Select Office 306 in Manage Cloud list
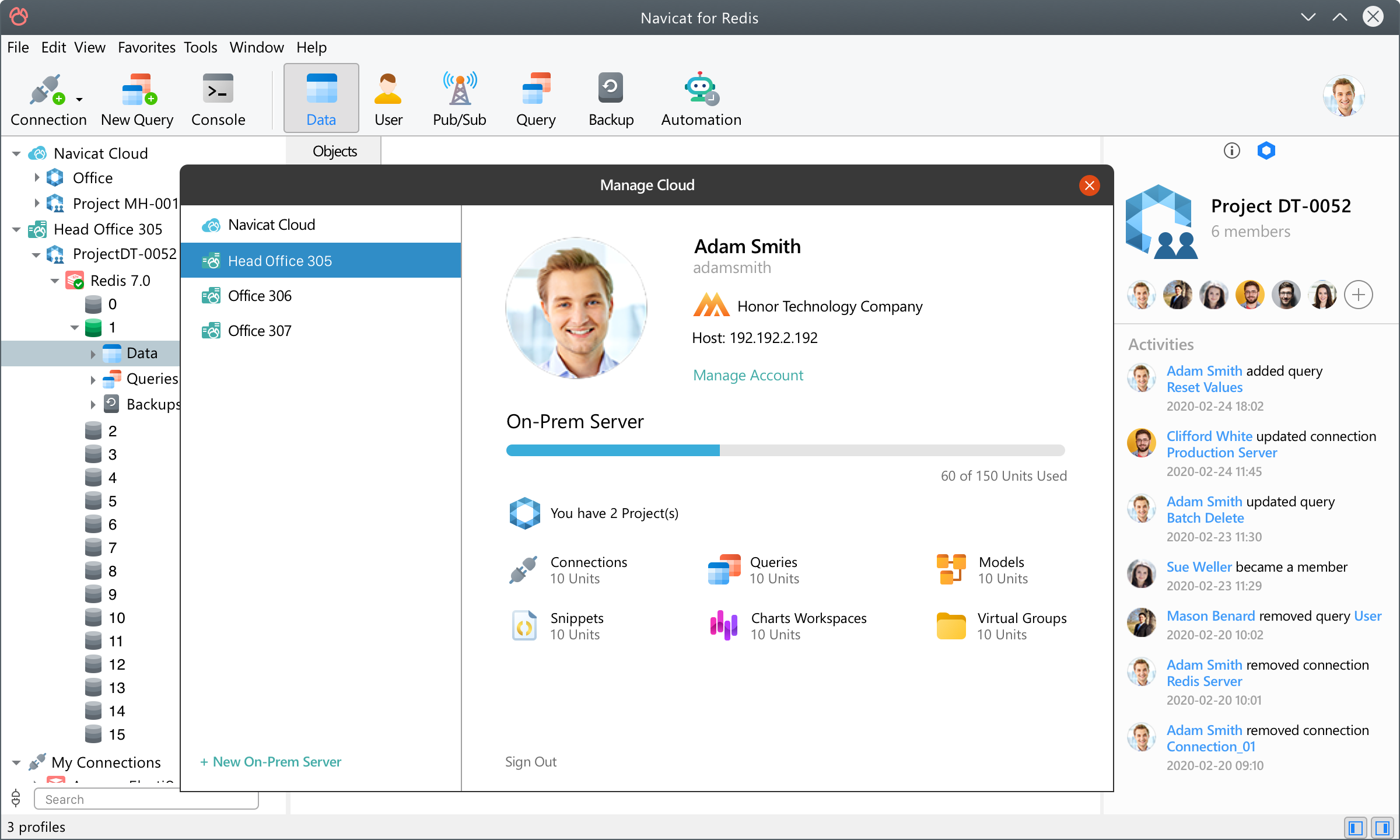1400x840 pixels. pyautogui.click(x=321, y=296)
